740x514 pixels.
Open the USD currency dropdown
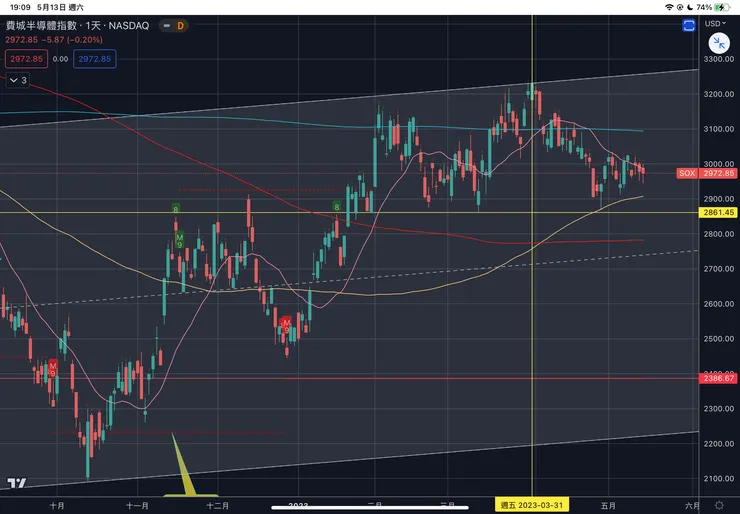[715, 23]
